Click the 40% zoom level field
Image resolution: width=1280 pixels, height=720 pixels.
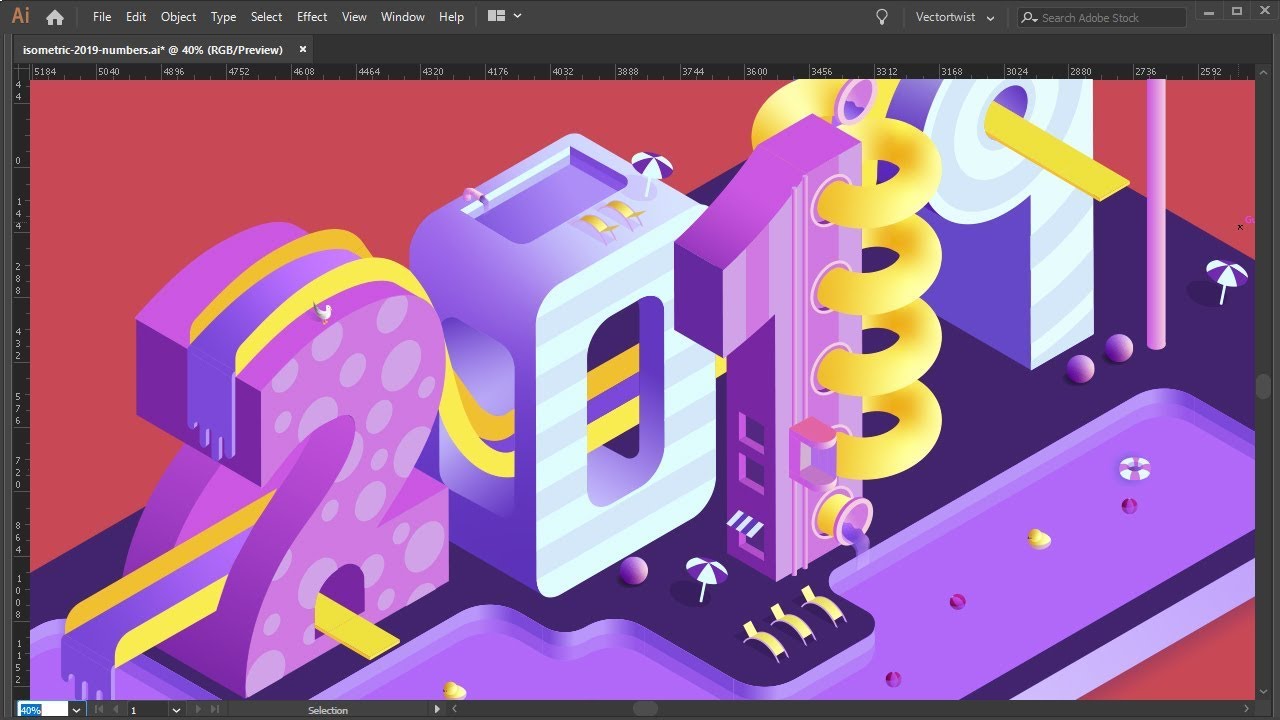(42, 710)
